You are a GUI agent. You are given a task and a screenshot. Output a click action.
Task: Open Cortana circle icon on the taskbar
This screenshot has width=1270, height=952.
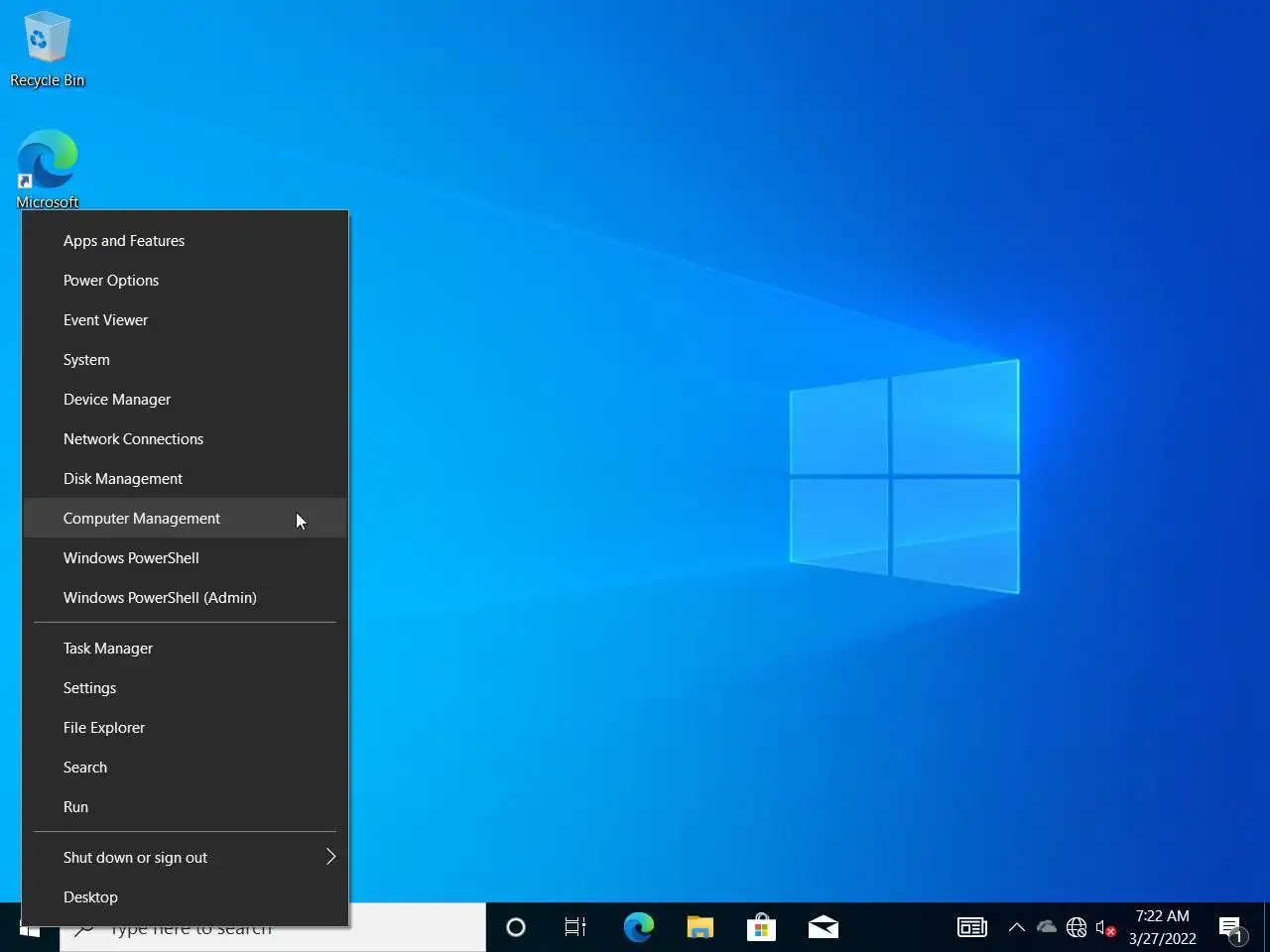pyautogui.click(x=516, y=928)
